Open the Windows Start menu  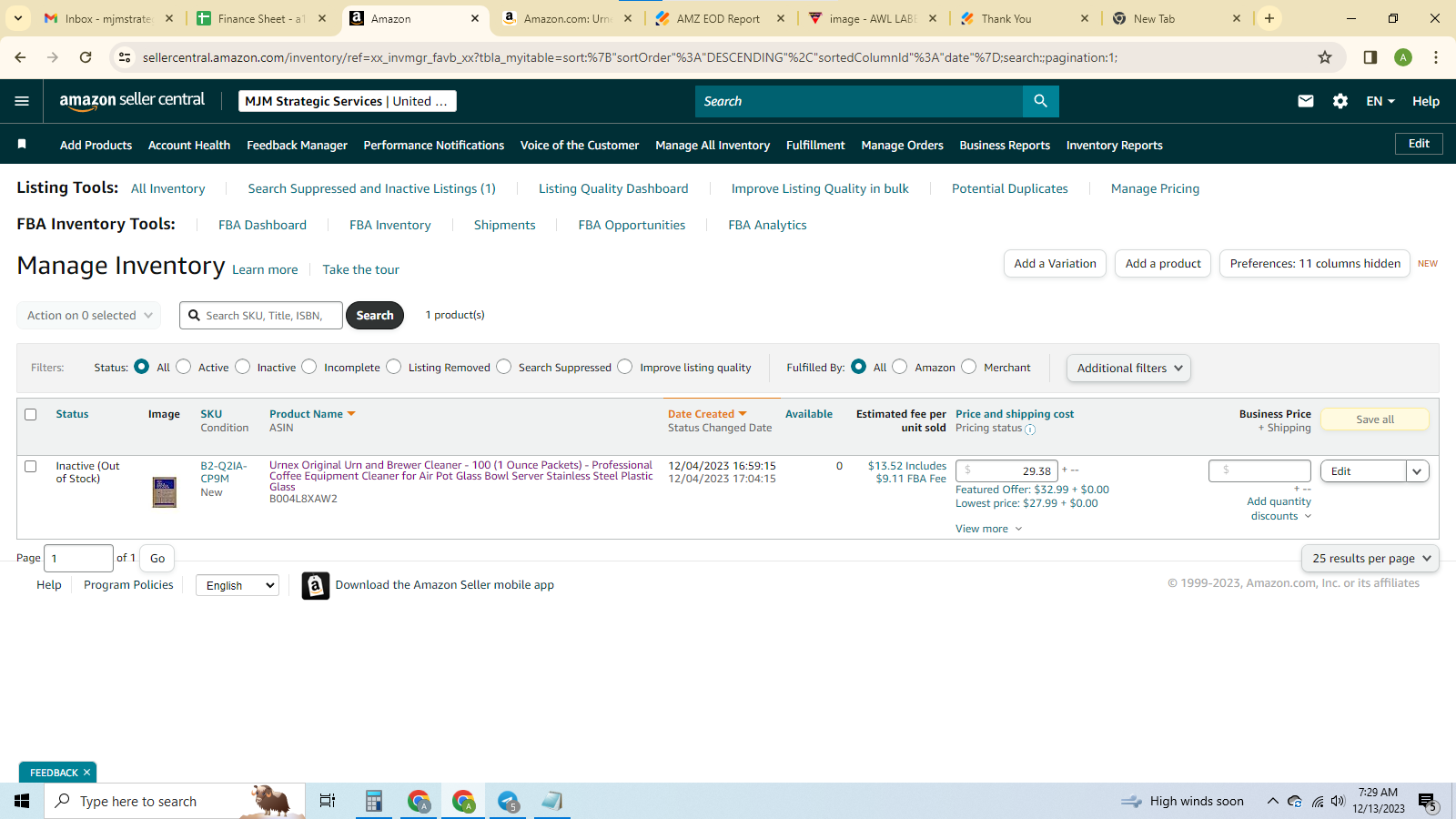tap(22, 801)
